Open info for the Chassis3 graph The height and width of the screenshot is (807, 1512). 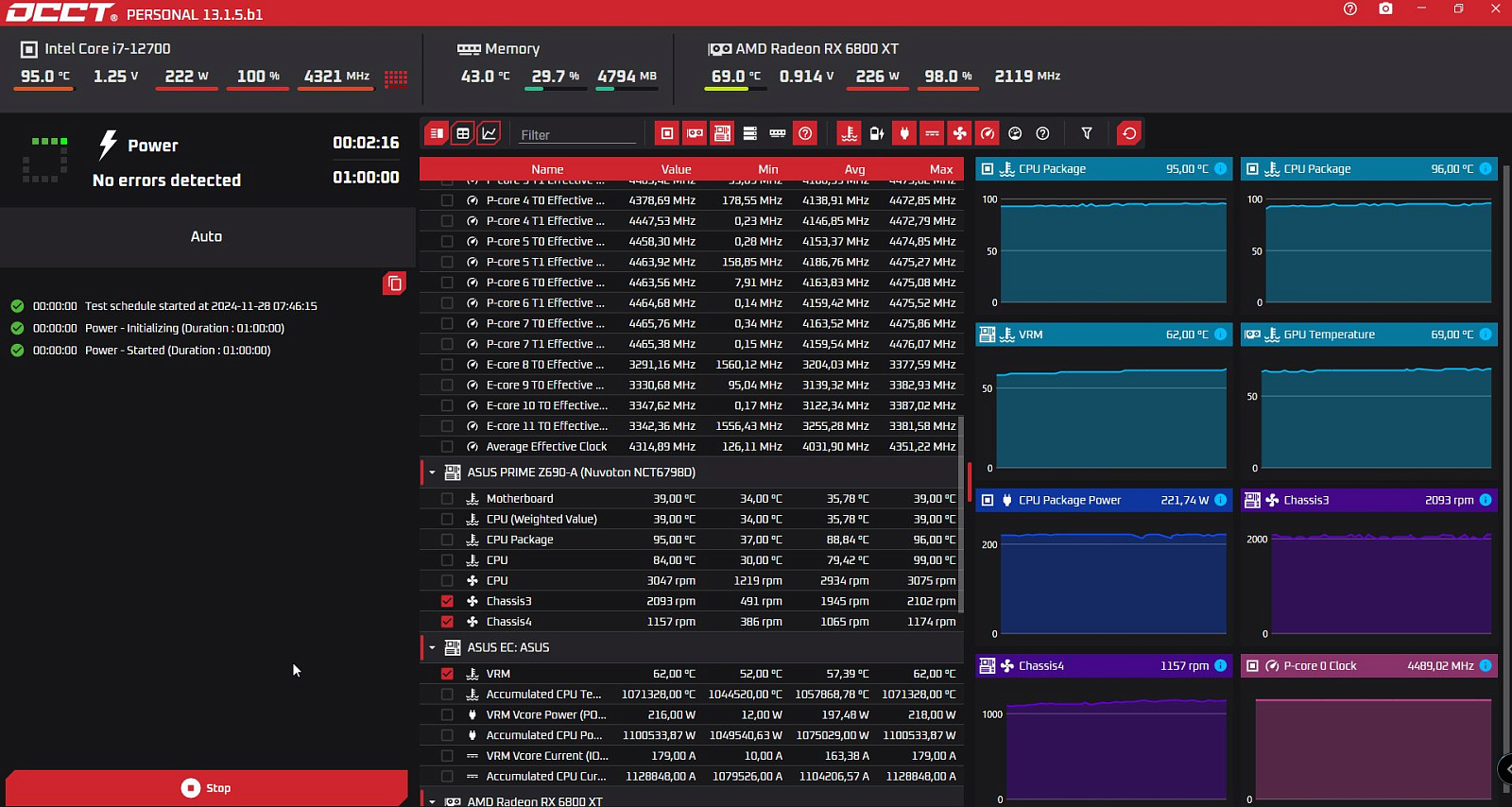1486,500
